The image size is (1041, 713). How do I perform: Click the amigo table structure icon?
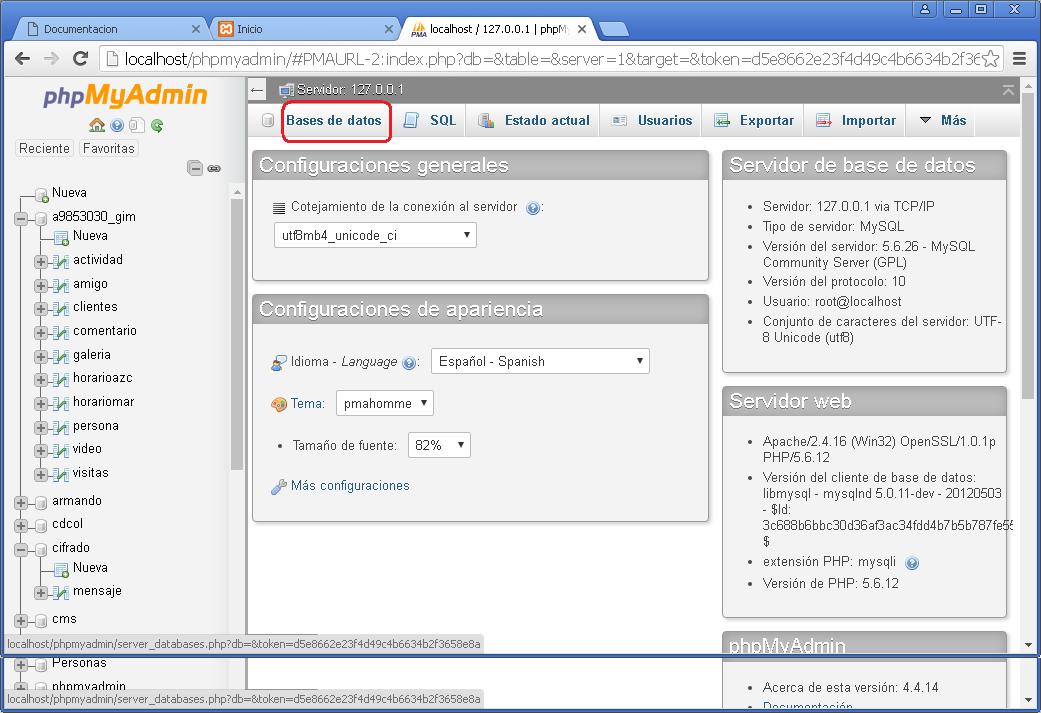tap(60, 285)
